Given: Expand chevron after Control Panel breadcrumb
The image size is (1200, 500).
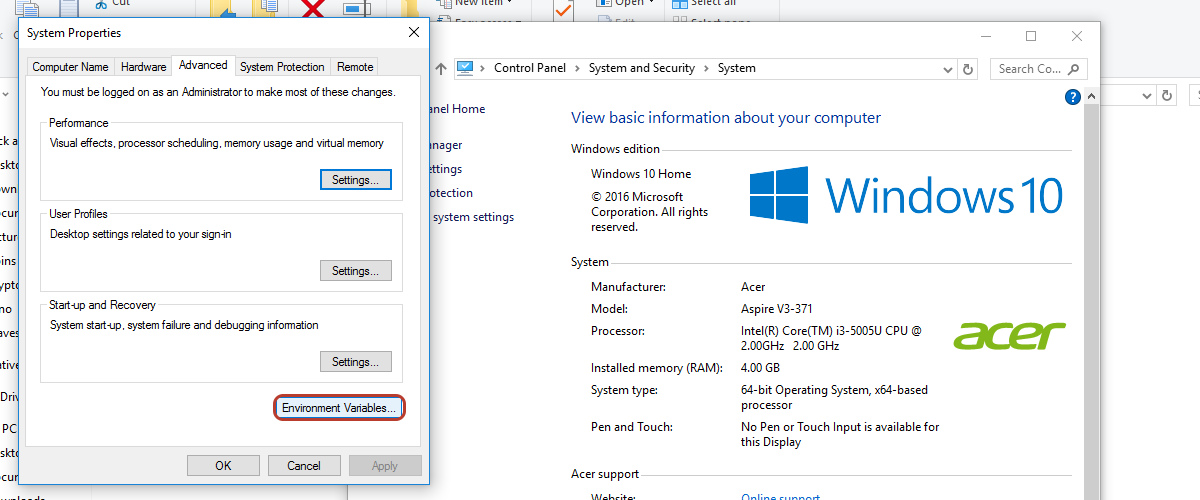Looking at the screenshot, I should point(577,68).
